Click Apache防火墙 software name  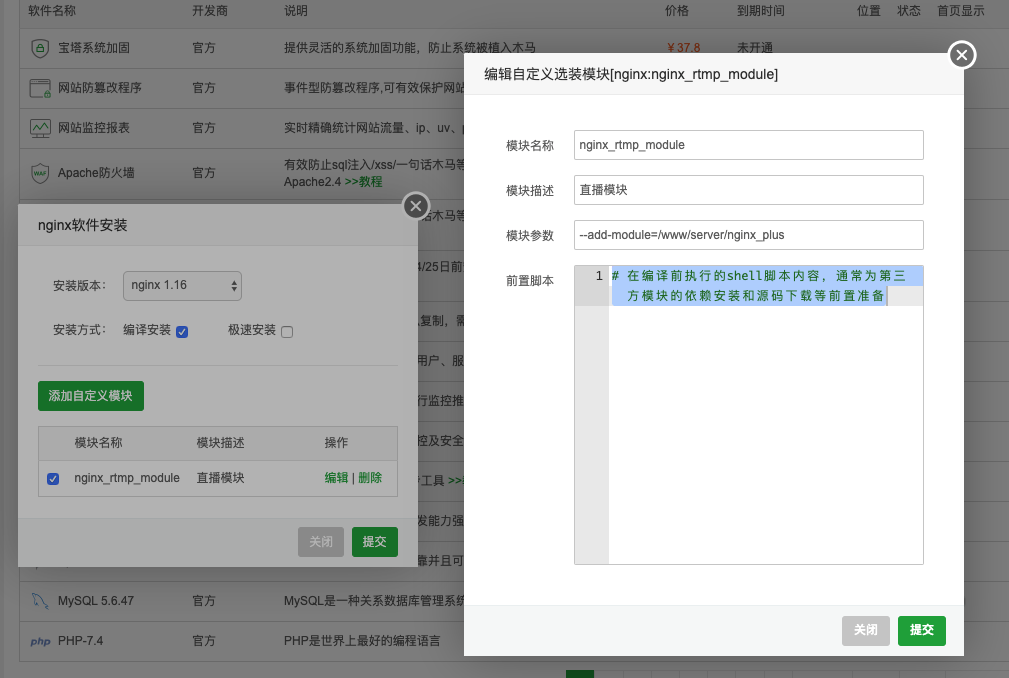[x=96, y=173]
